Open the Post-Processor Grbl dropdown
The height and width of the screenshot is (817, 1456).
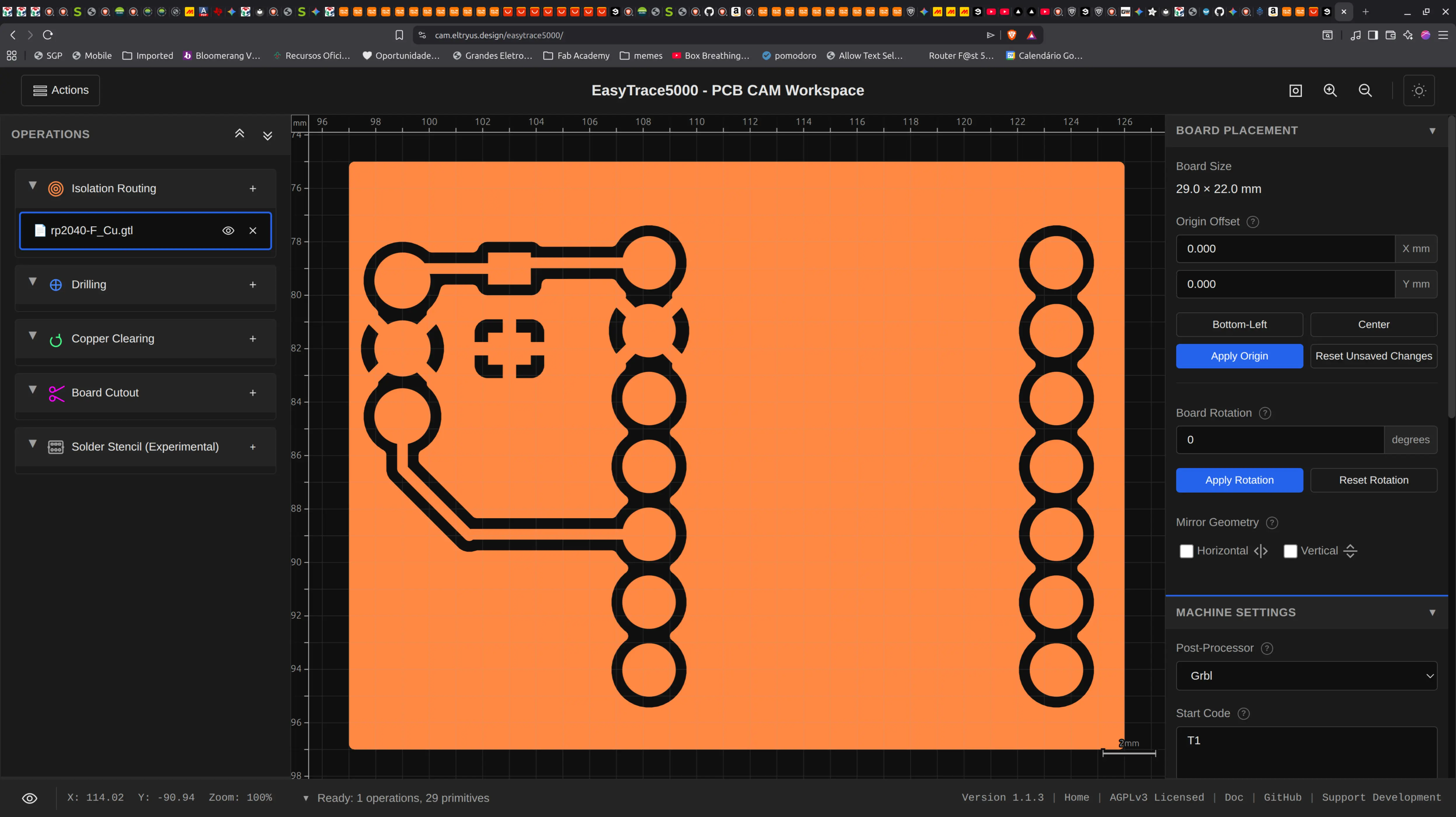[x=1306, y=676]
